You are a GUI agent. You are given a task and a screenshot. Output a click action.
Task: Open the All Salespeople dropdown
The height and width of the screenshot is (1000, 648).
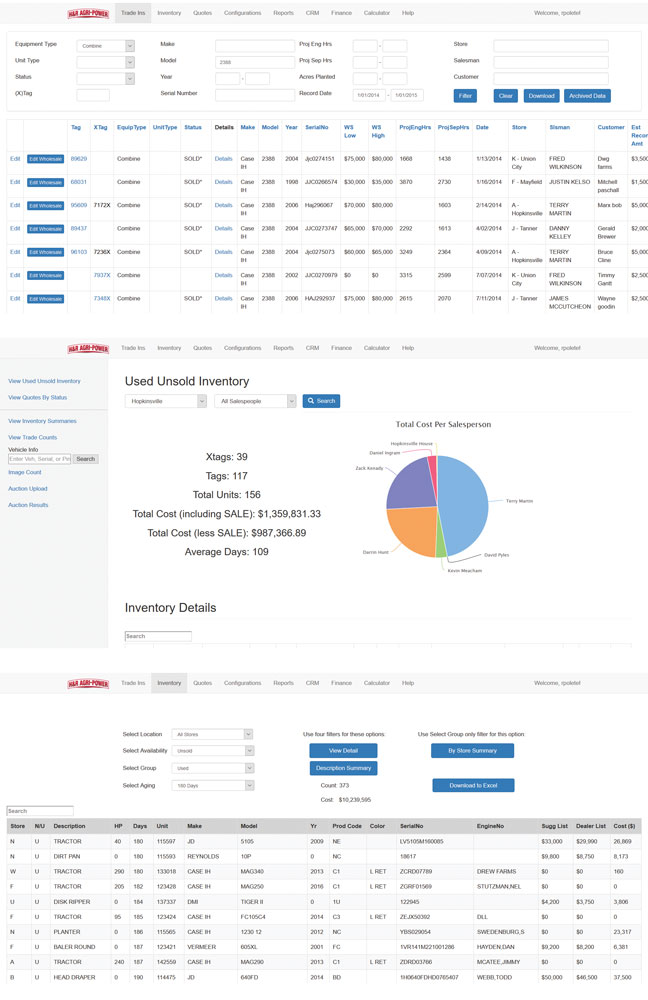click(x=255, y=401)
